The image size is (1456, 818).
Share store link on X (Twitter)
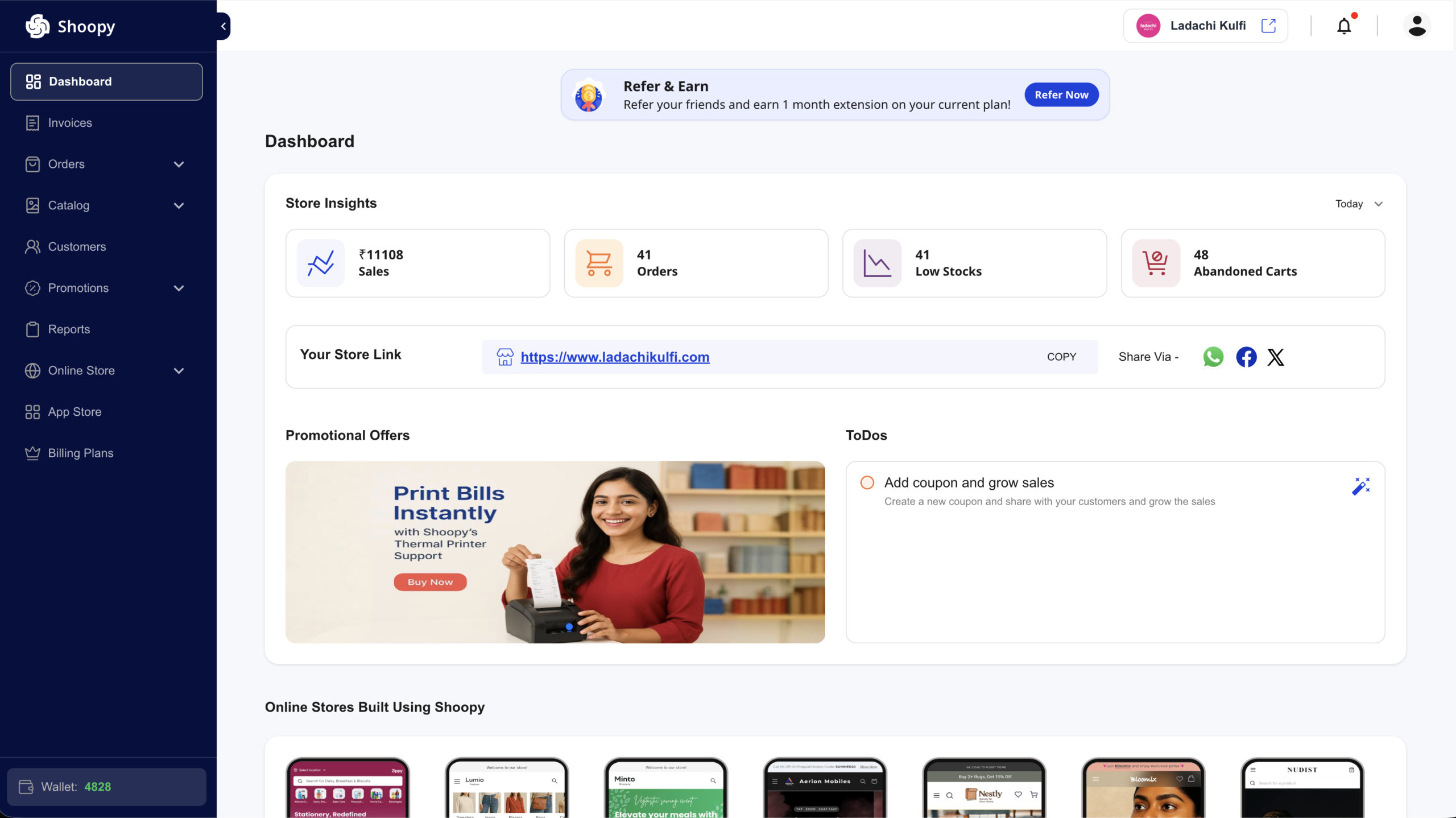(1276, 357)
